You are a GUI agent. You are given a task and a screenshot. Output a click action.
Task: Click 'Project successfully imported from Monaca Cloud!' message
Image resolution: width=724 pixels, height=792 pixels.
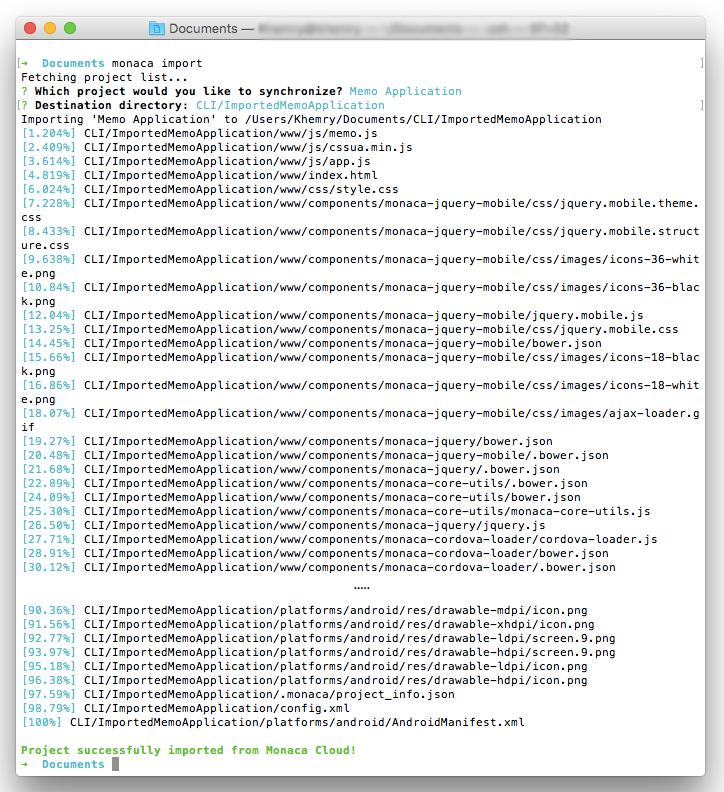tap(188, 750)
